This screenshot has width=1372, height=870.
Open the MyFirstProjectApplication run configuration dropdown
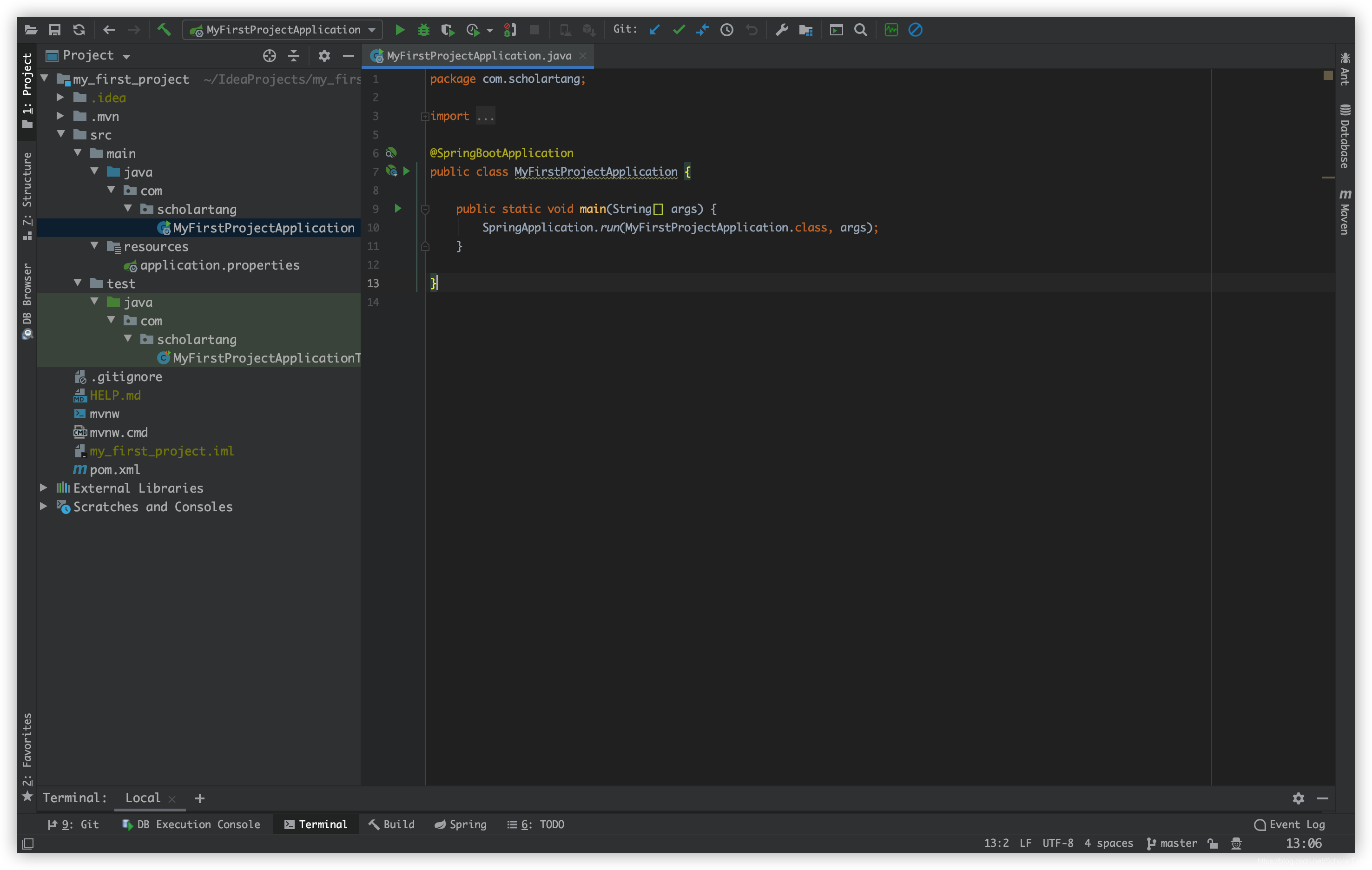(x=283, y=30)
